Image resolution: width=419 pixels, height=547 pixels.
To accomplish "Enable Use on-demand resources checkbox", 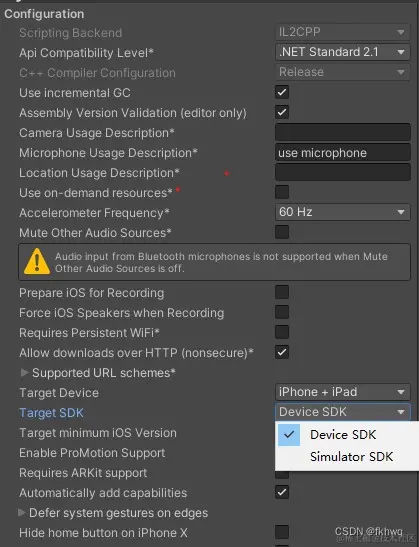I will coord(282,192).
